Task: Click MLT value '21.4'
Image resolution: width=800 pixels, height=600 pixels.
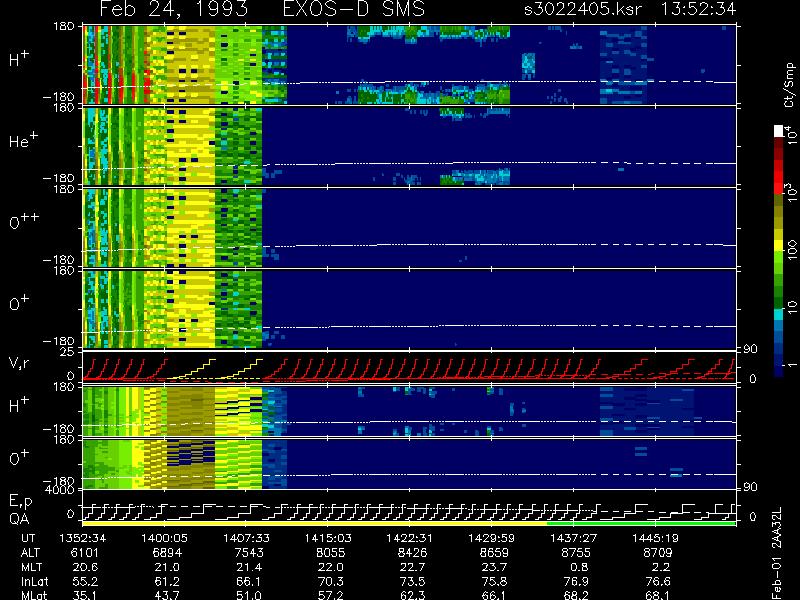Action: point(249,567)
